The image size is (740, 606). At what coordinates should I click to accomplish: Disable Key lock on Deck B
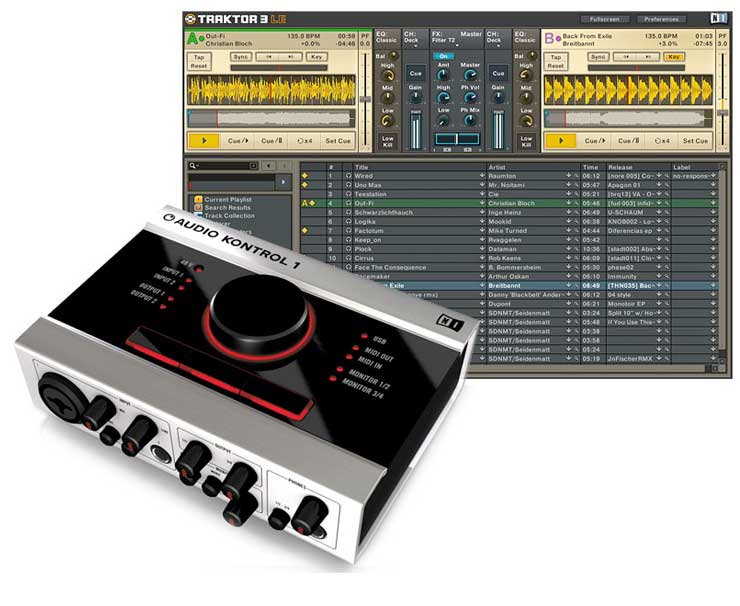(x=673, y=57)
